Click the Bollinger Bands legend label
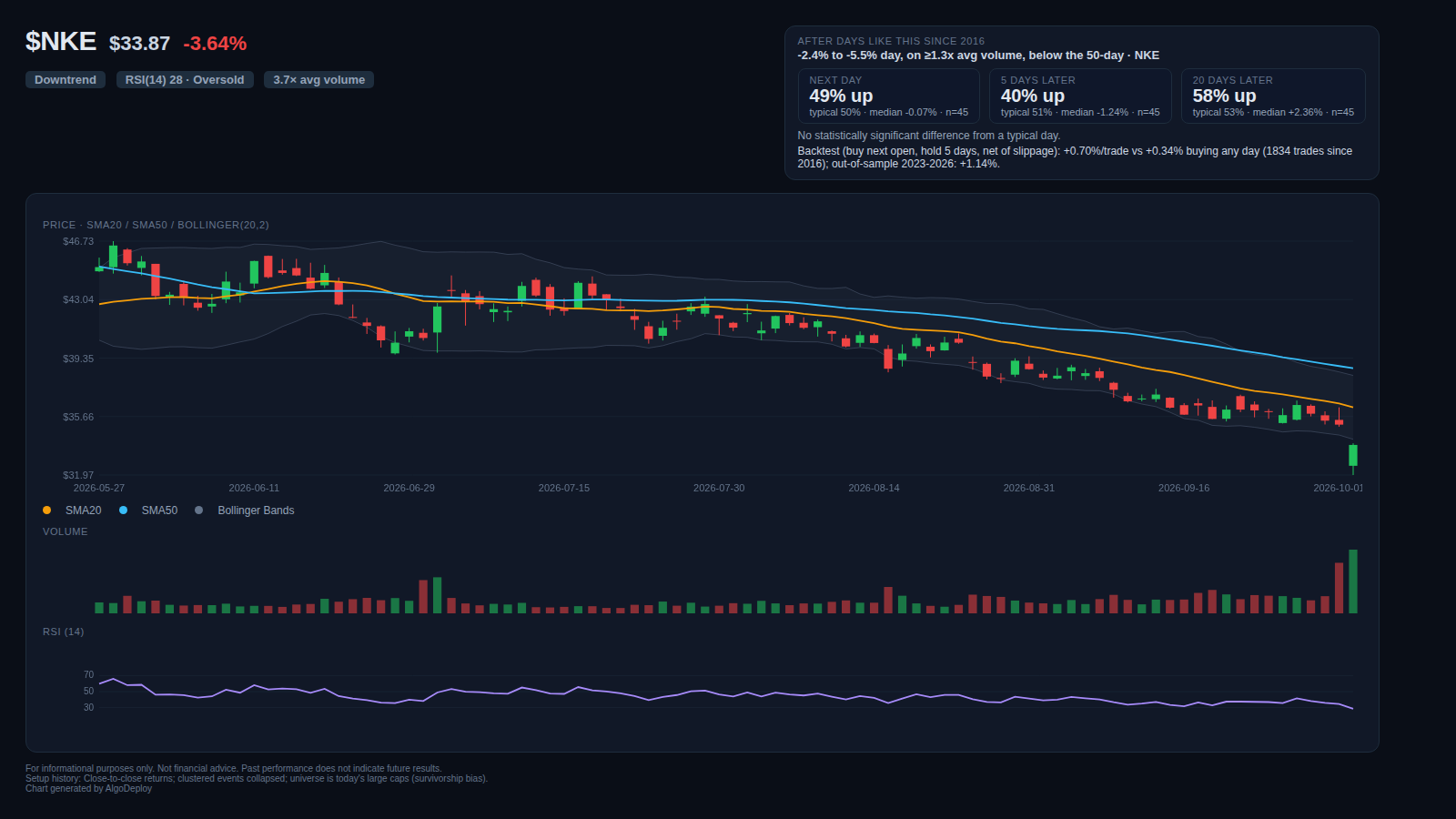This screenshot has width=1456, height=819. [256, 511]
